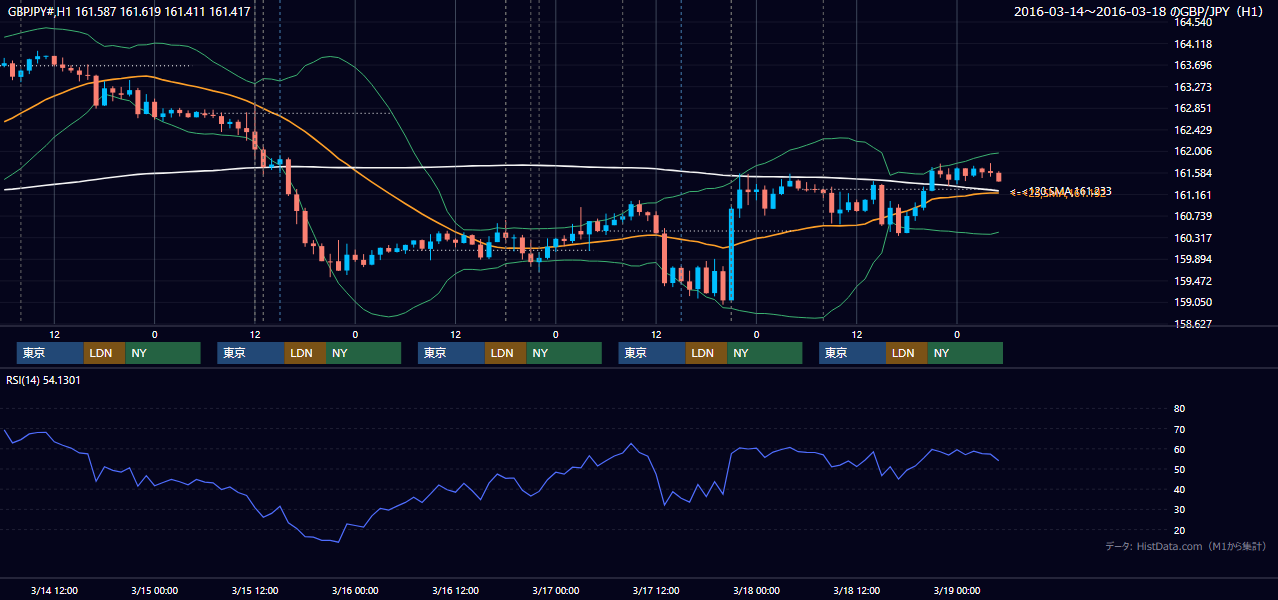Click the date range GBP/JPY（H1） title
Viewport: 1278px width, 600px height.
pyautogui.click(x=1141, y=12)
